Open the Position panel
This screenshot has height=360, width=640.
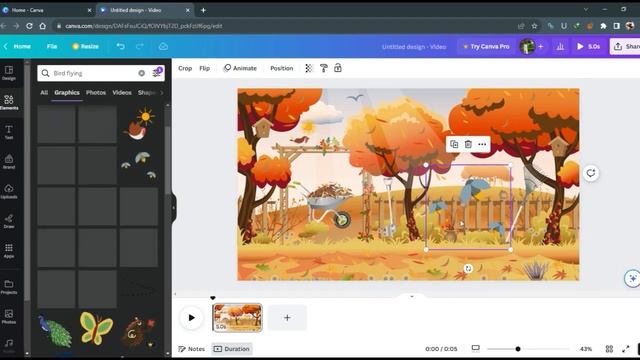[282, 68]
